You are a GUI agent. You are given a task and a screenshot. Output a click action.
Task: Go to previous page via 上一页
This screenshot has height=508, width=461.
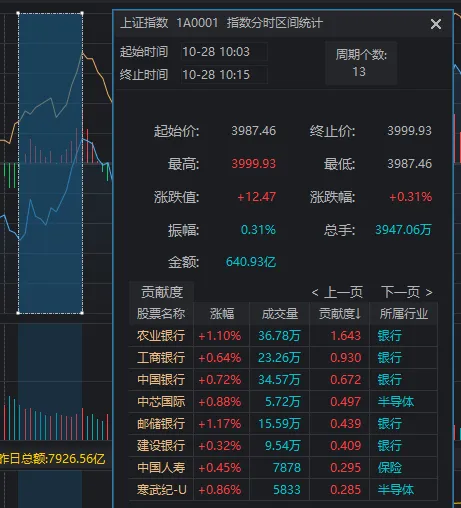(337, 292)
